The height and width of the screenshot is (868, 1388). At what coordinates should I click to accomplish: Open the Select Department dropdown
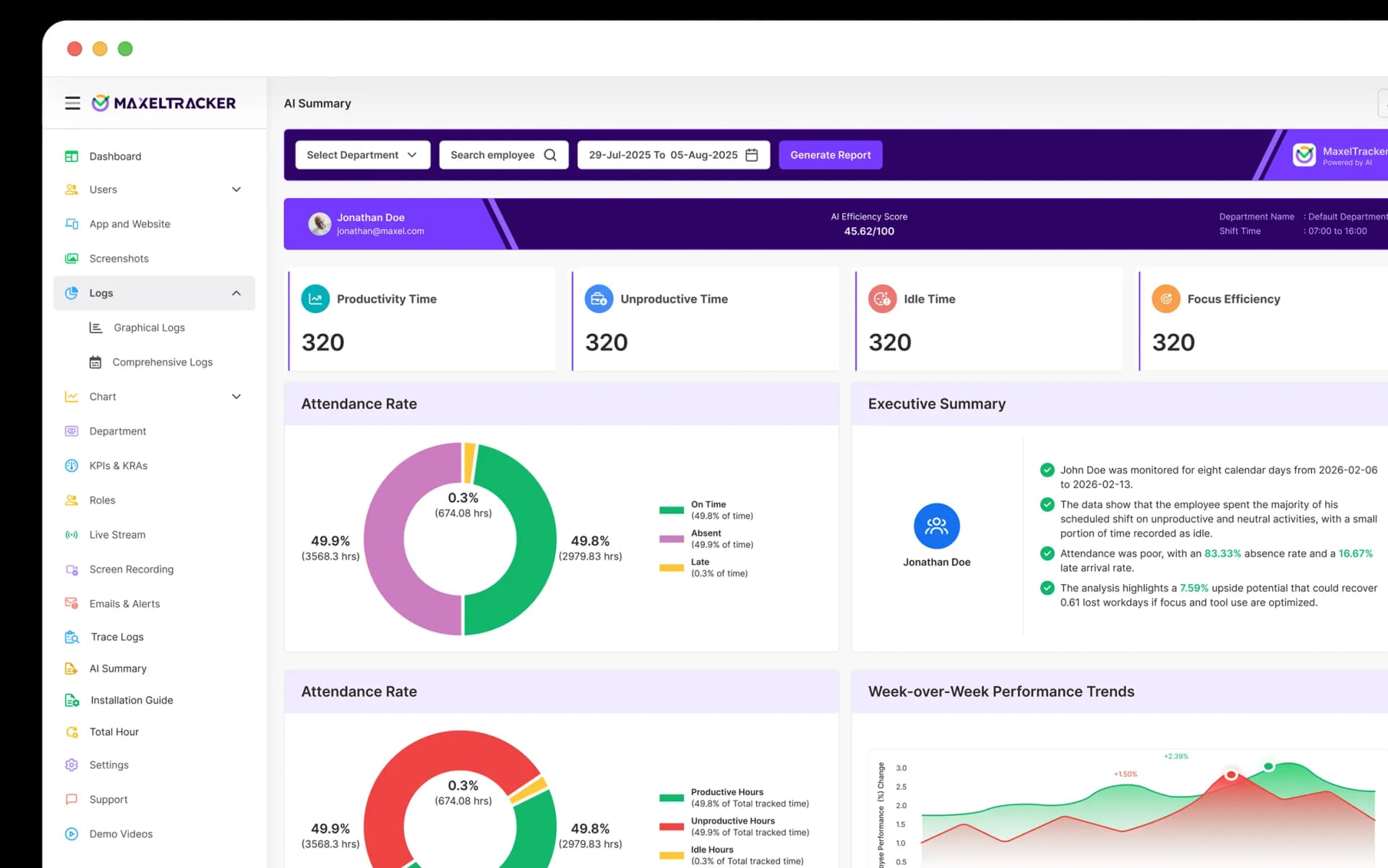tap(363, 155)
